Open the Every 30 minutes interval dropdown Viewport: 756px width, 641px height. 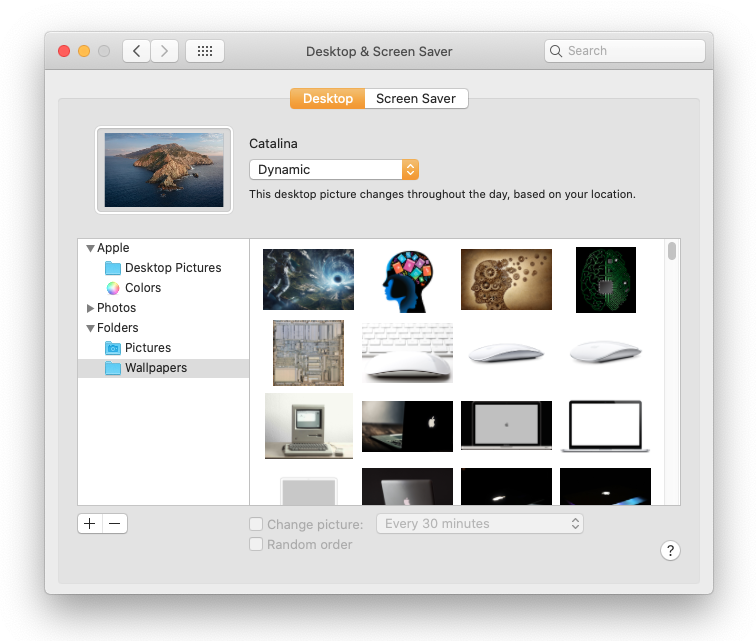coord(479,524)
